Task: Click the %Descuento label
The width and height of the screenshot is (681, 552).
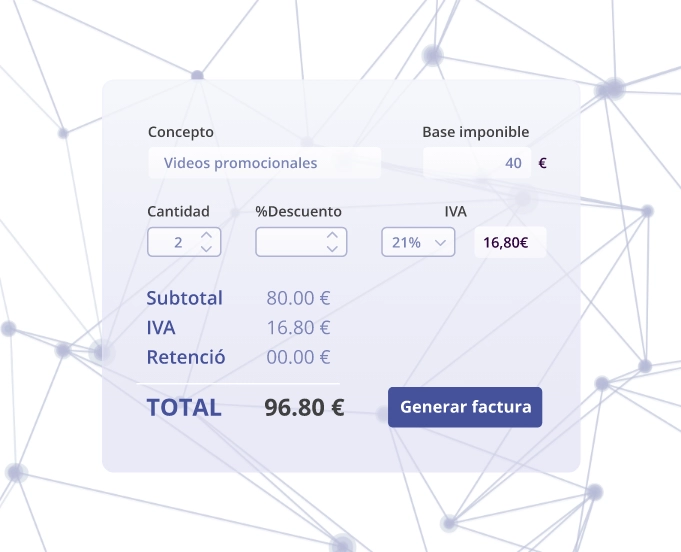Action: [x=298, y=211]
